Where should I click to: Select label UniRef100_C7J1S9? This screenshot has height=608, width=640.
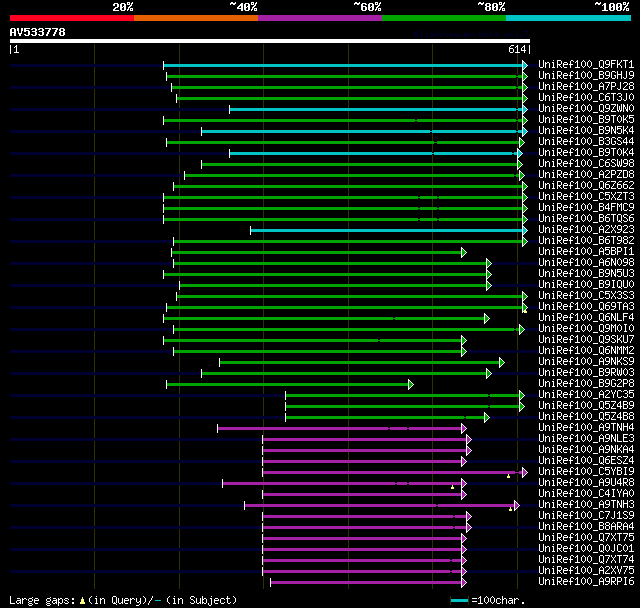pos(586,516)
